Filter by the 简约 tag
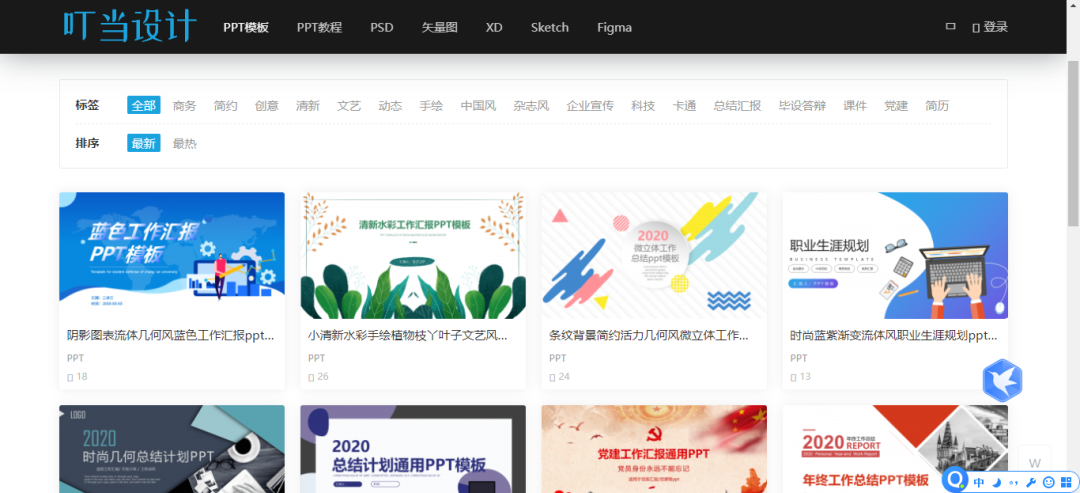1080x493 pixels. tap(225, 105)
